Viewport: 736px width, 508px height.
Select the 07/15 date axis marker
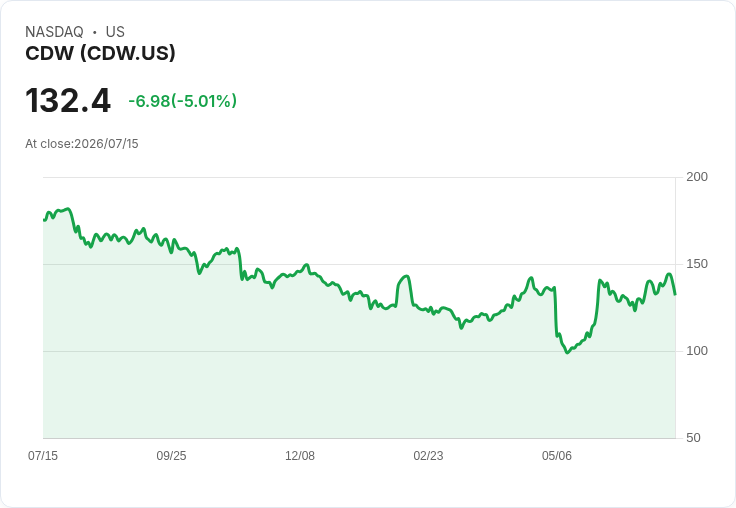[x=43, y=455]
